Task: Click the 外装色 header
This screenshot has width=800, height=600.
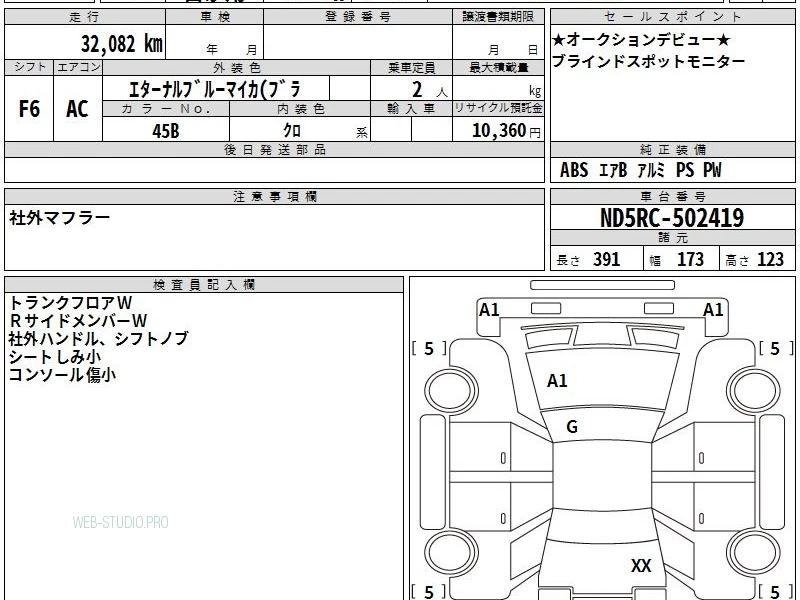Action: point(236,67)
